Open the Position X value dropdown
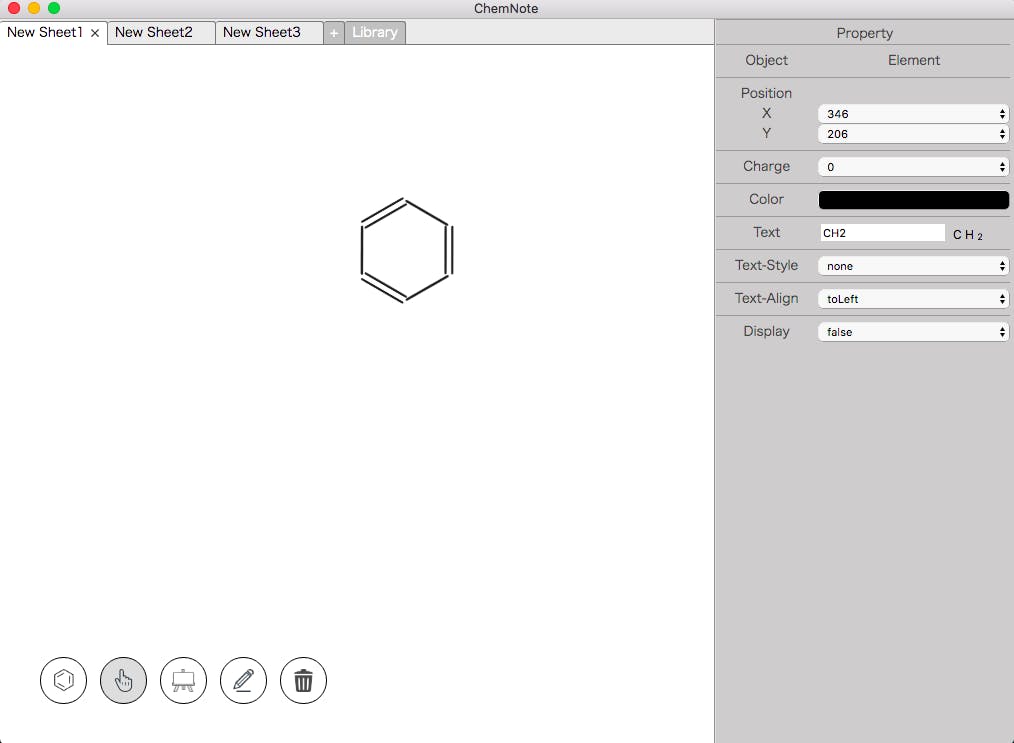Viewport: 1014px width, 743px height. coord(913,114)
